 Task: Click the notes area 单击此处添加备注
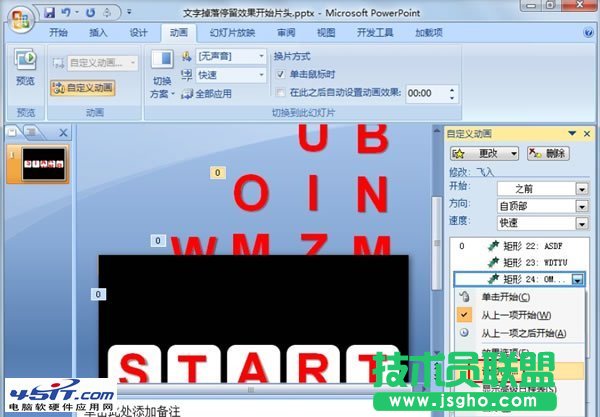point(132,412)
